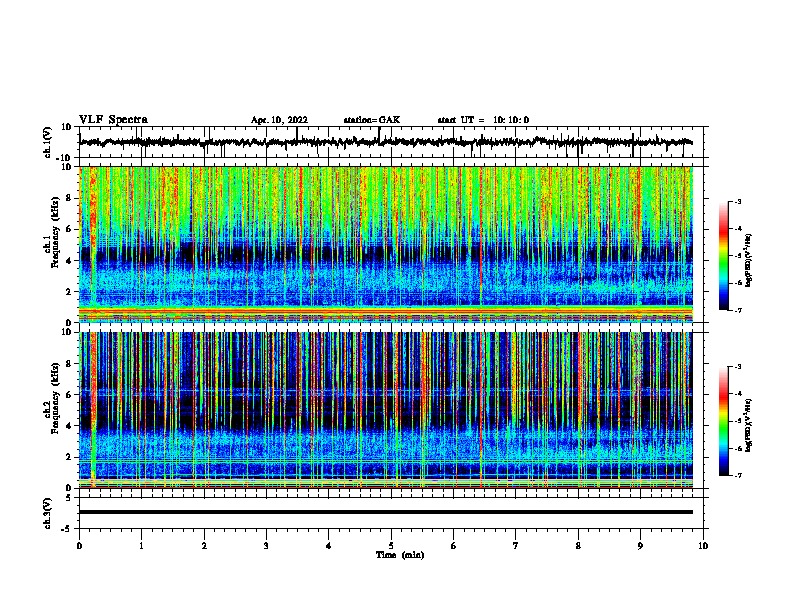This screenshot has height=612, width=792.
Task: Click the ch.1 voltage waveform trace
Action: [386, 142]
